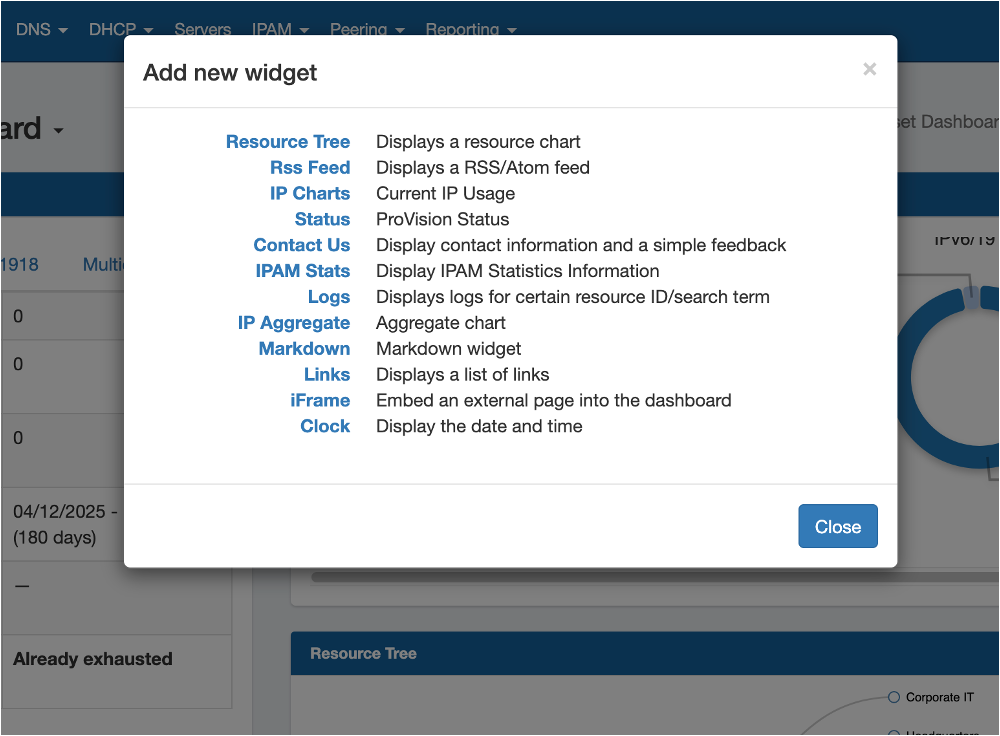Add the Resource Tree widget
Viewport: 1000px width, 736px height.
tap(288, 142)
